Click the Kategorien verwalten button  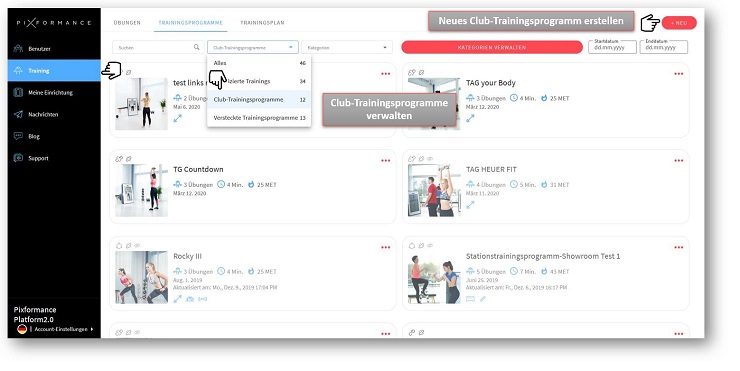[x=492, y=47]
